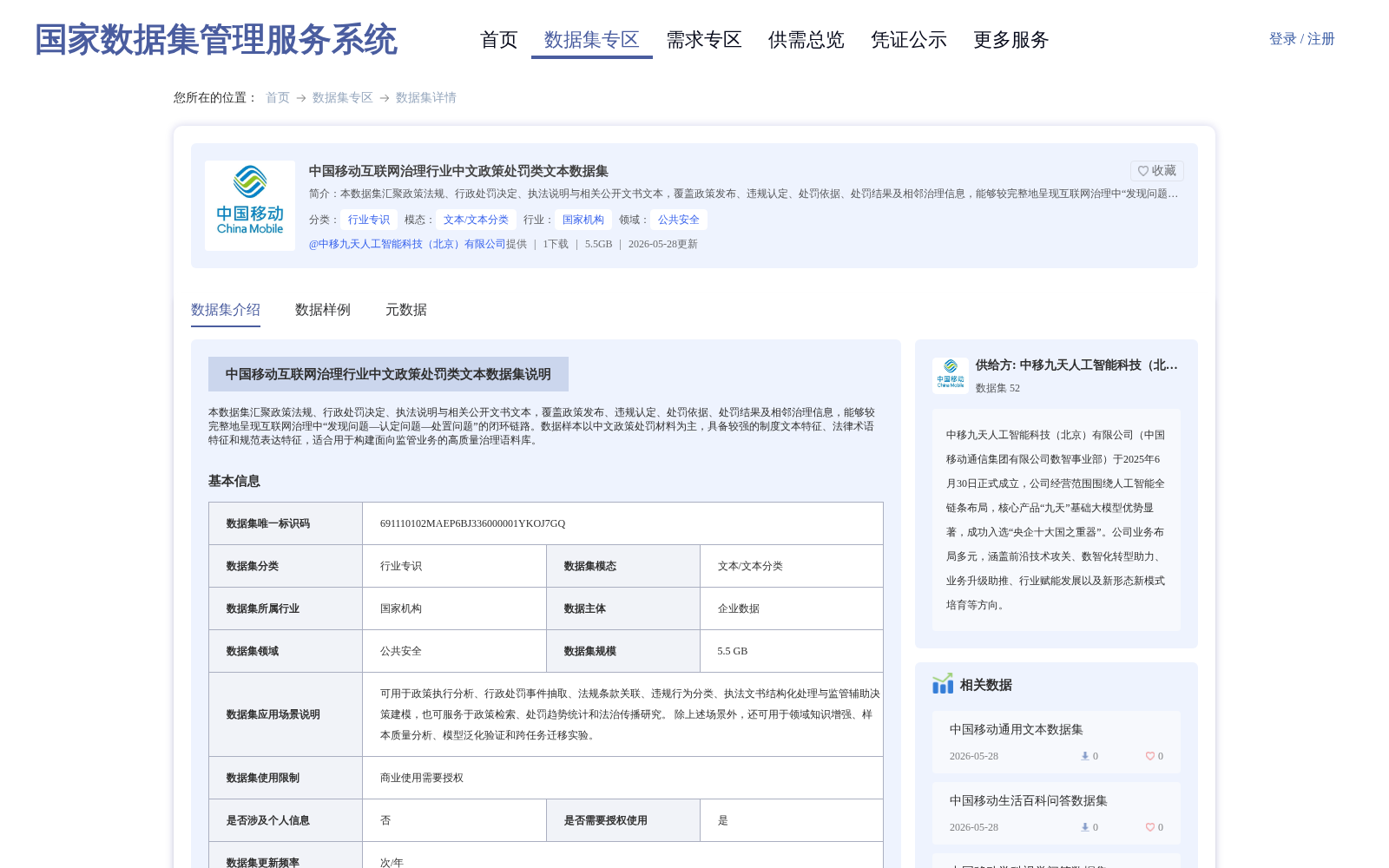Open 更多服务 in the top navigation
This screenshot has height=868, width=1389.
[1011, 40]
